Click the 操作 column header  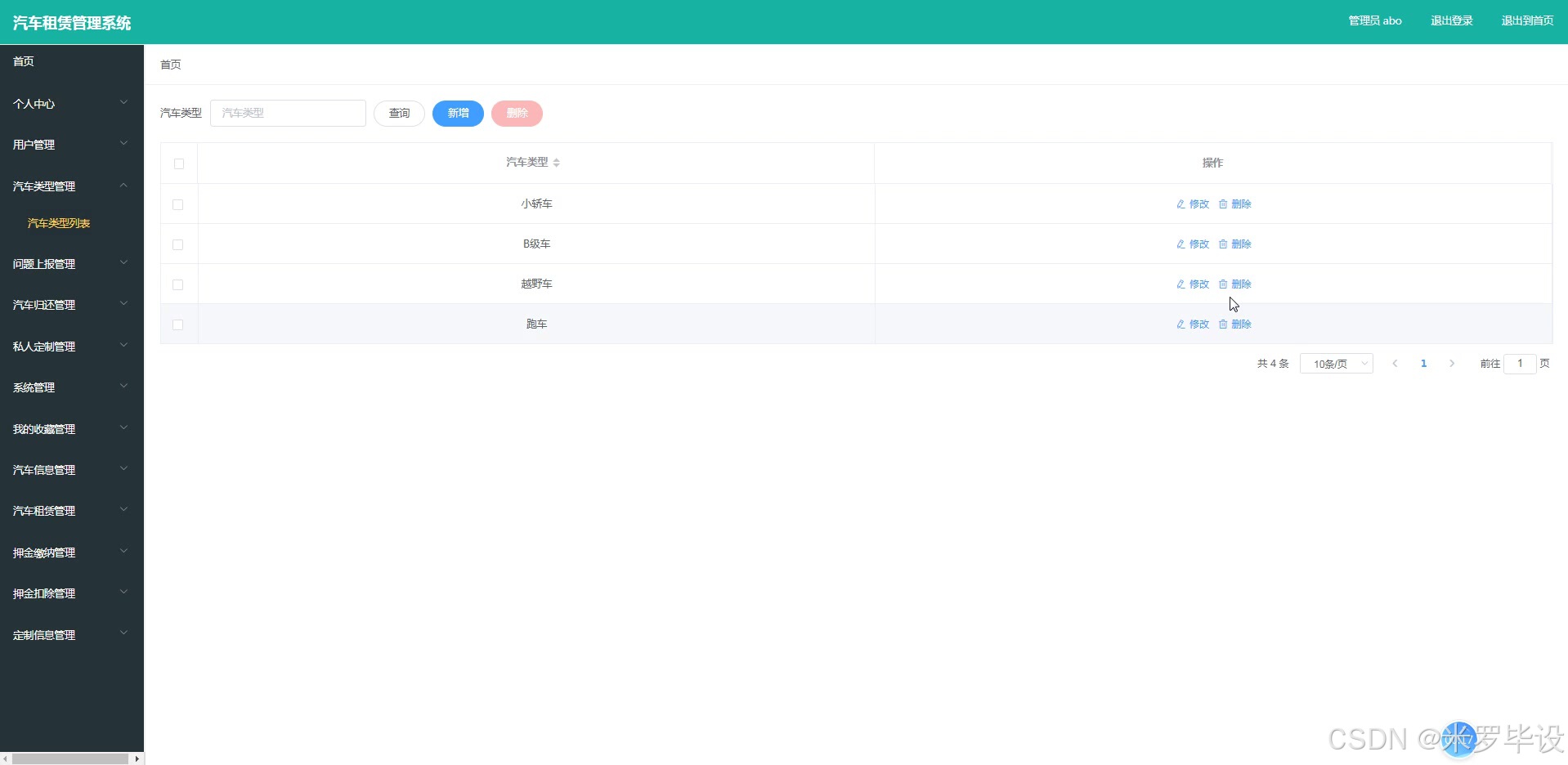(1212, 163)
